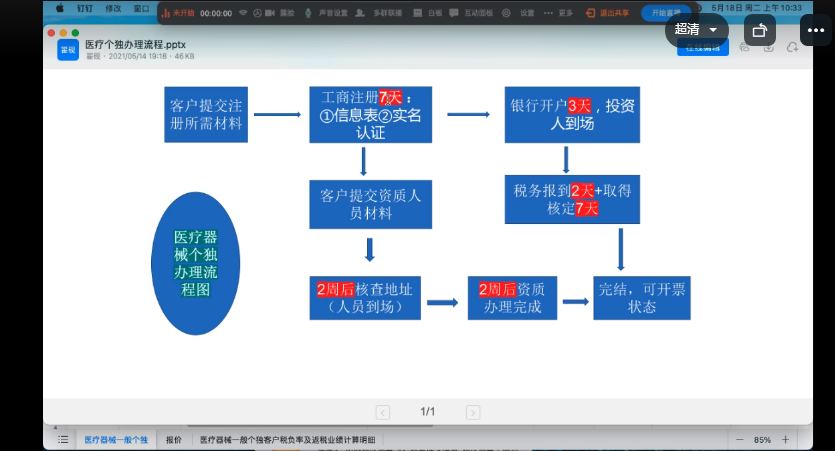835x451 pixels.
Task: Switch to 医疗器械一般个独客户税负率及返税业绩计算明细 tab
Action: pos(288,440)
